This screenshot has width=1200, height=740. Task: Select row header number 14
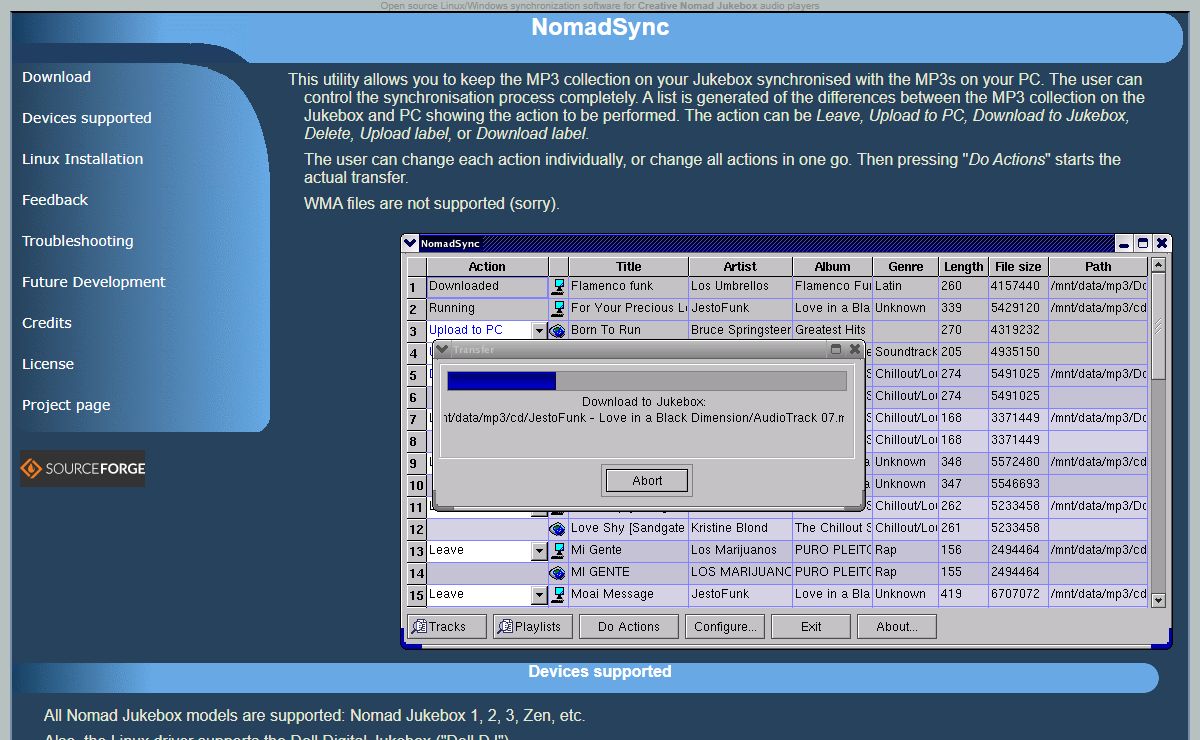416,572
